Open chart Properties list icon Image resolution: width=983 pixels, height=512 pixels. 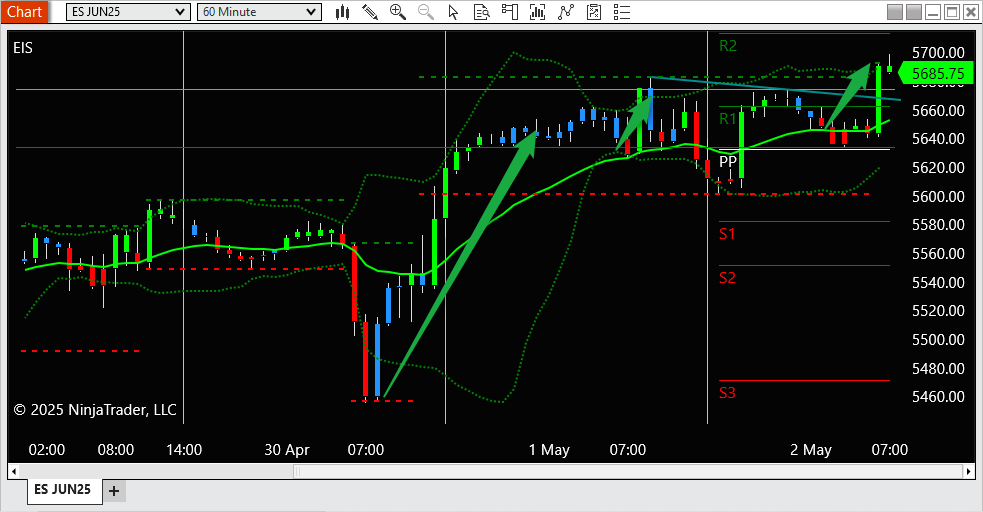pos(622,12)
